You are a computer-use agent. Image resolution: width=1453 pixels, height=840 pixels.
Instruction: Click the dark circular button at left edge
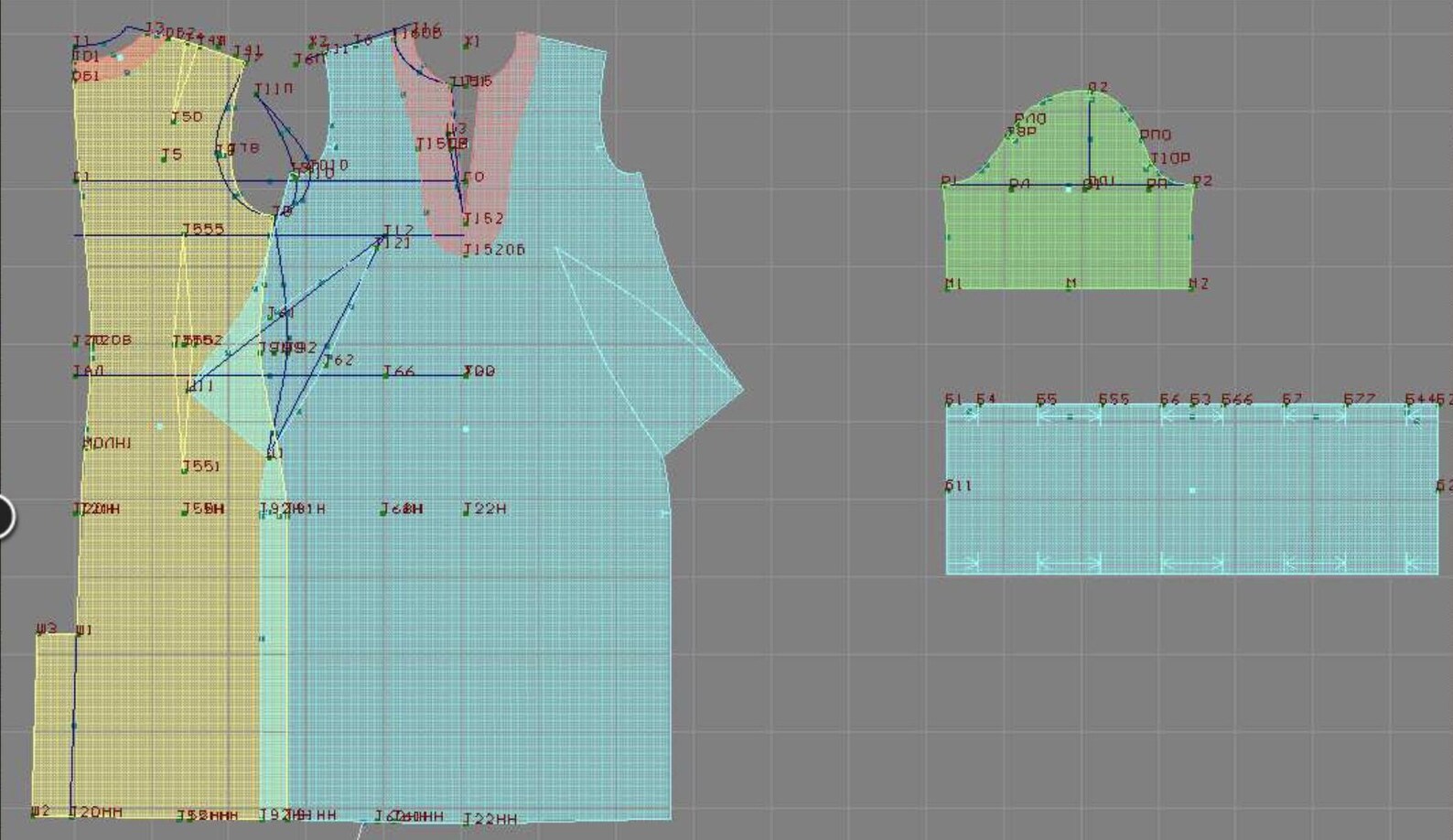point(5,516)
